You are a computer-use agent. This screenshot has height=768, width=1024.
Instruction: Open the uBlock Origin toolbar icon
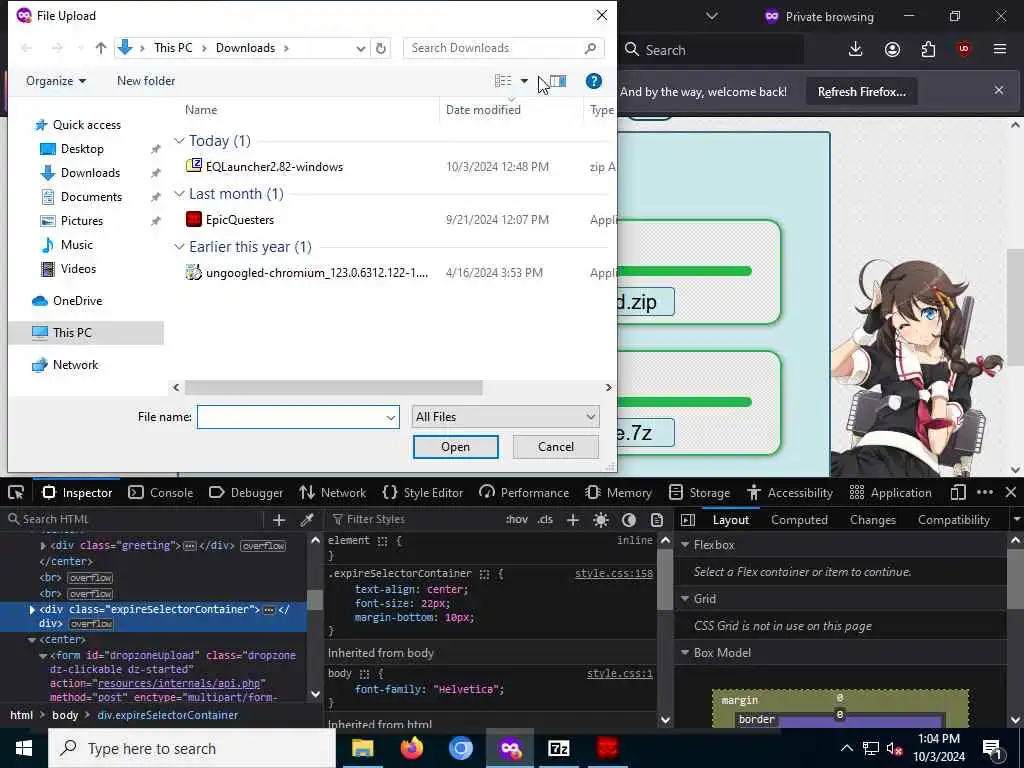click(964, 50)
